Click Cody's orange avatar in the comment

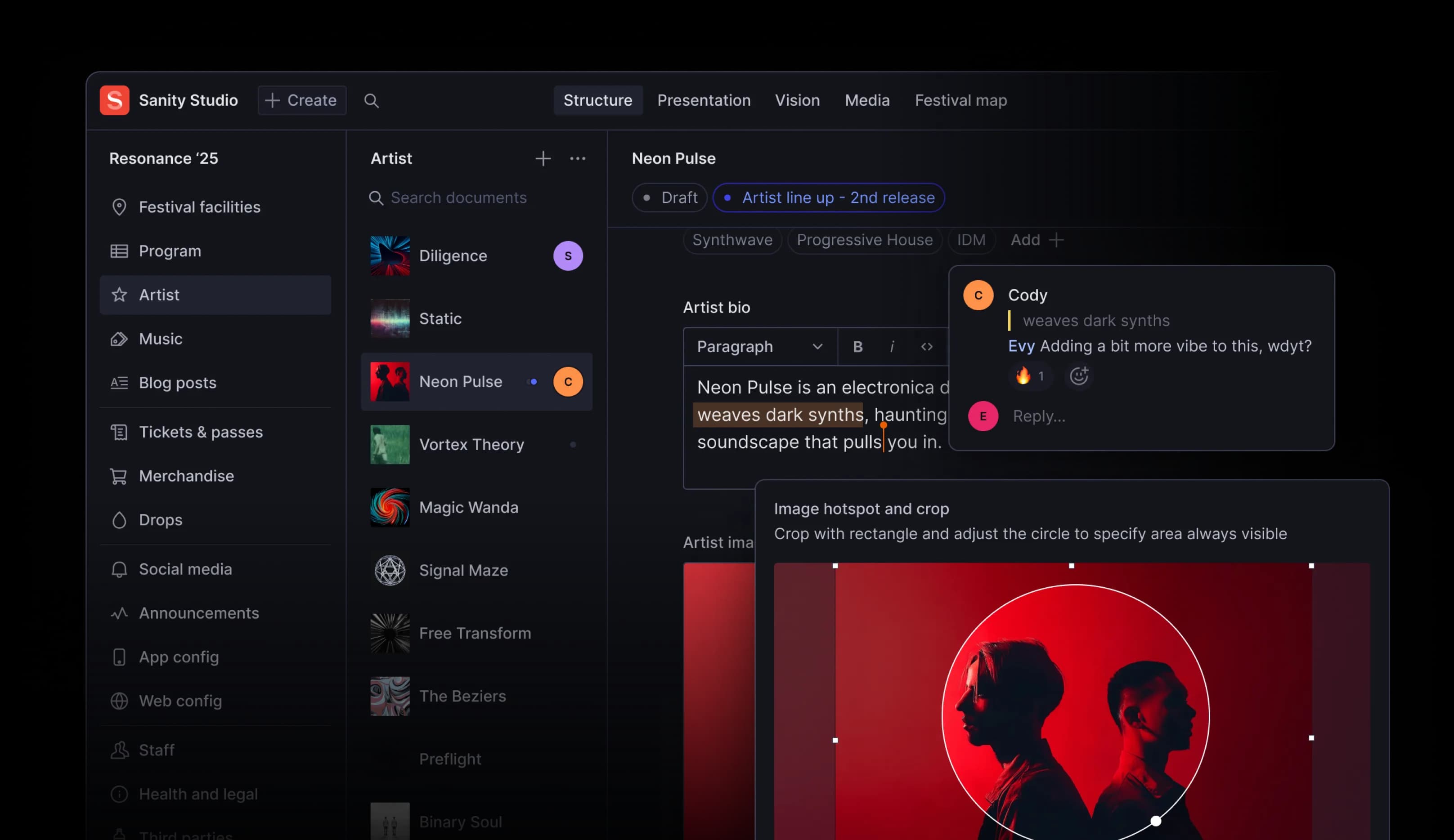[x=978, y=295]
